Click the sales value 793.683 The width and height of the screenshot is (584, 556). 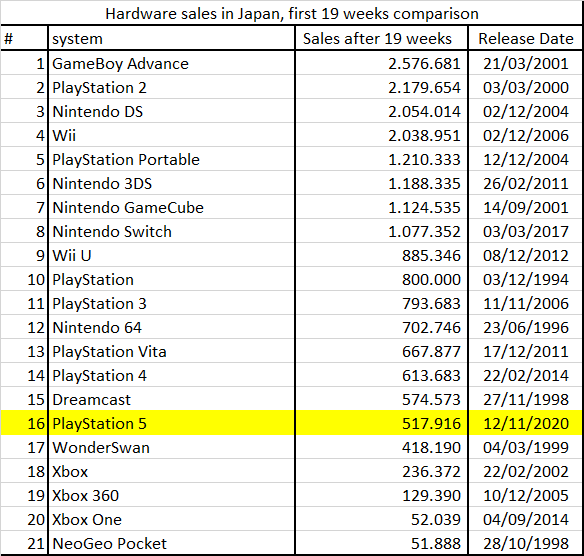(431, 304)
